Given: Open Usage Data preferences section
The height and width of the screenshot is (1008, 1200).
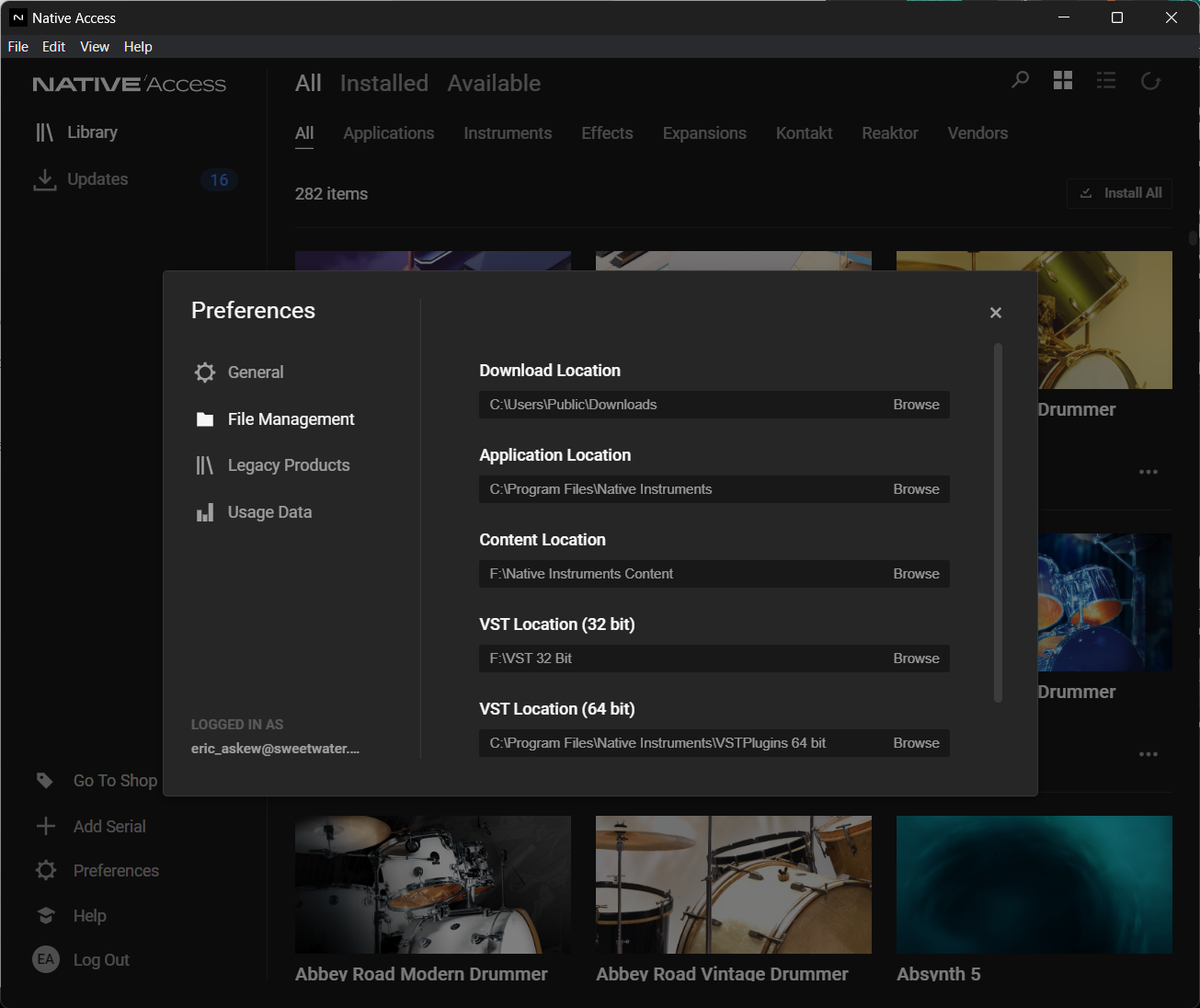Looking at the screenshot, I should pyautogui.click(x=269, y=512).
